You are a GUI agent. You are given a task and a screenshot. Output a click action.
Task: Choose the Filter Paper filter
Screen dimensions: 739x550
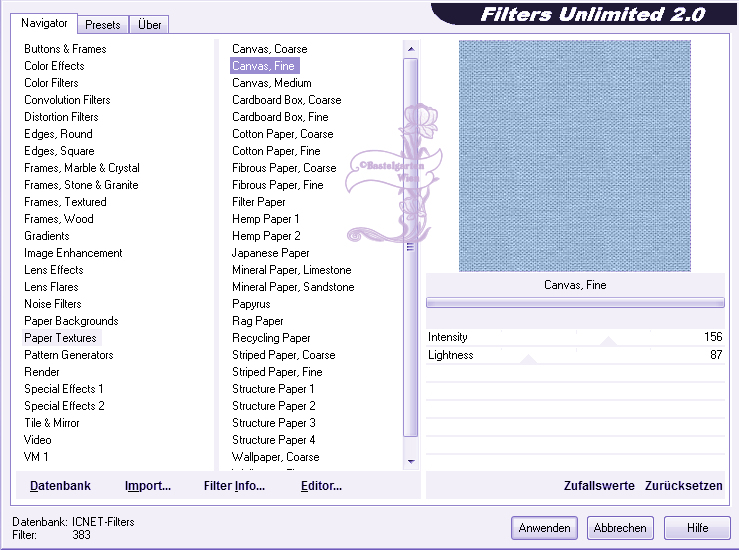[258, 202]
